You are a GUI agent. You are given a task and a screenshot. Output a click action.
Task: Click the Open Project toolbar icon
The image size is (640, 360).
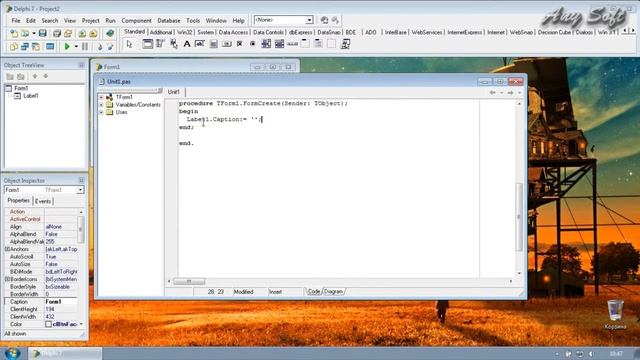tap(68, 33)
